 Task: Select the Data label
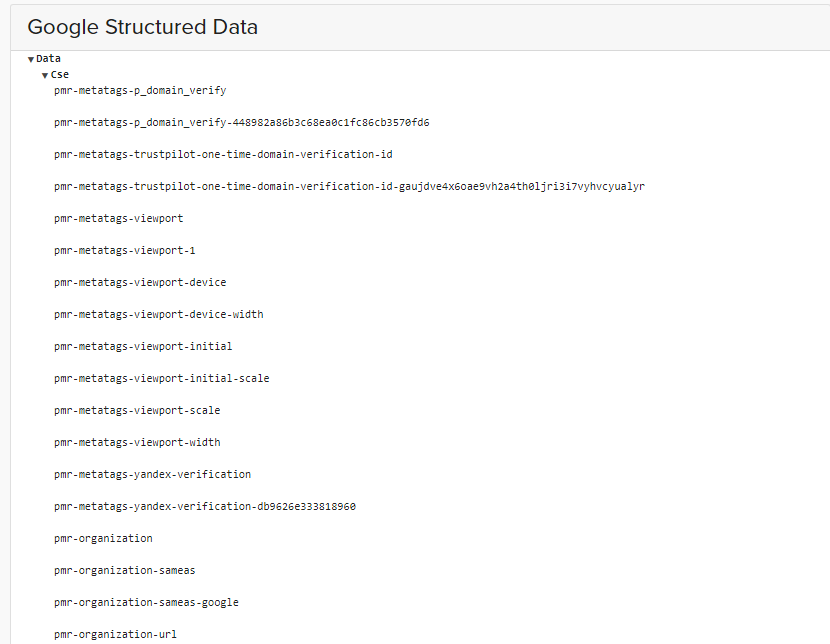[48, 58]
